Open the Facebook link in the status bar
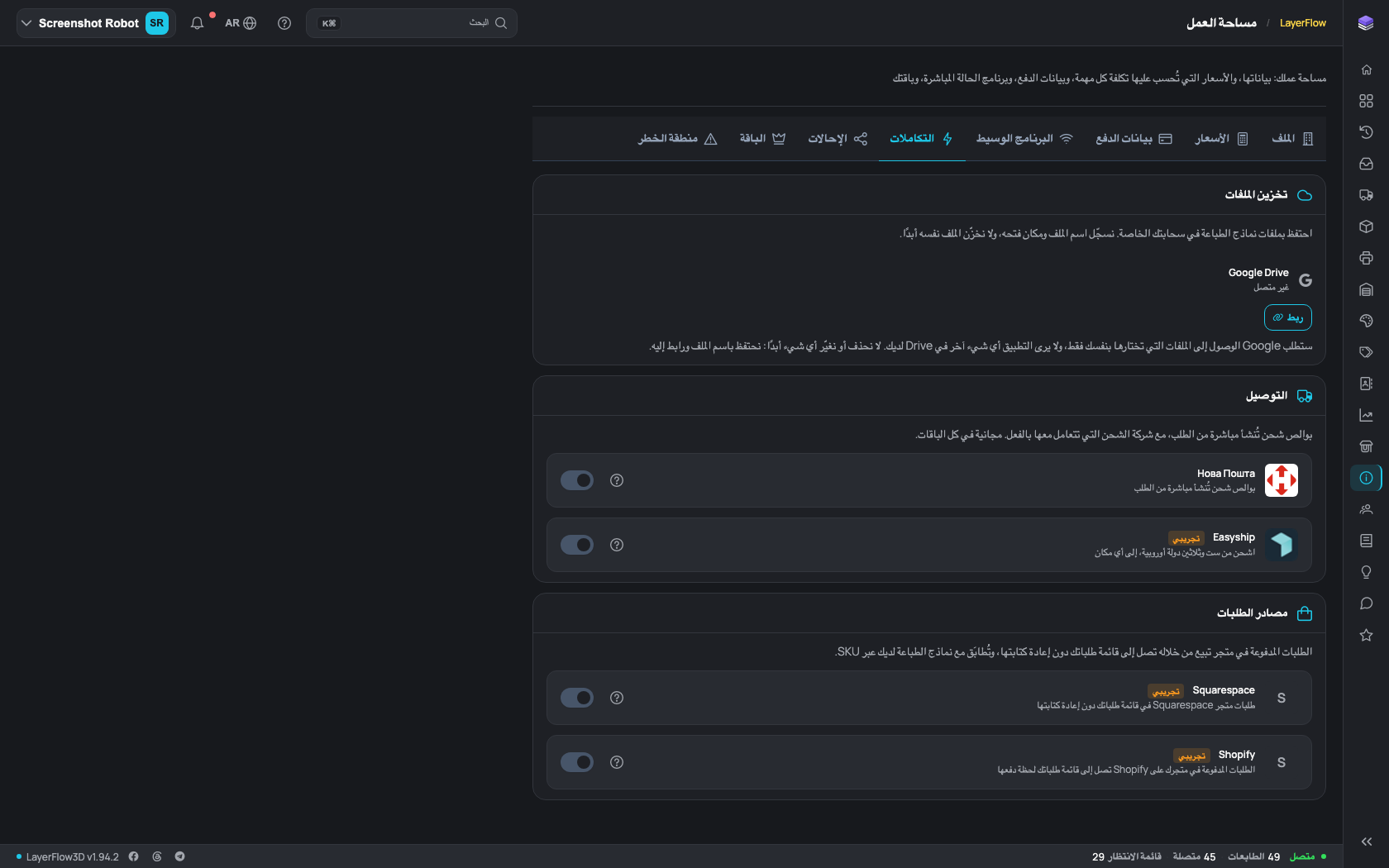1389x868 pixels. click(133, 856)
